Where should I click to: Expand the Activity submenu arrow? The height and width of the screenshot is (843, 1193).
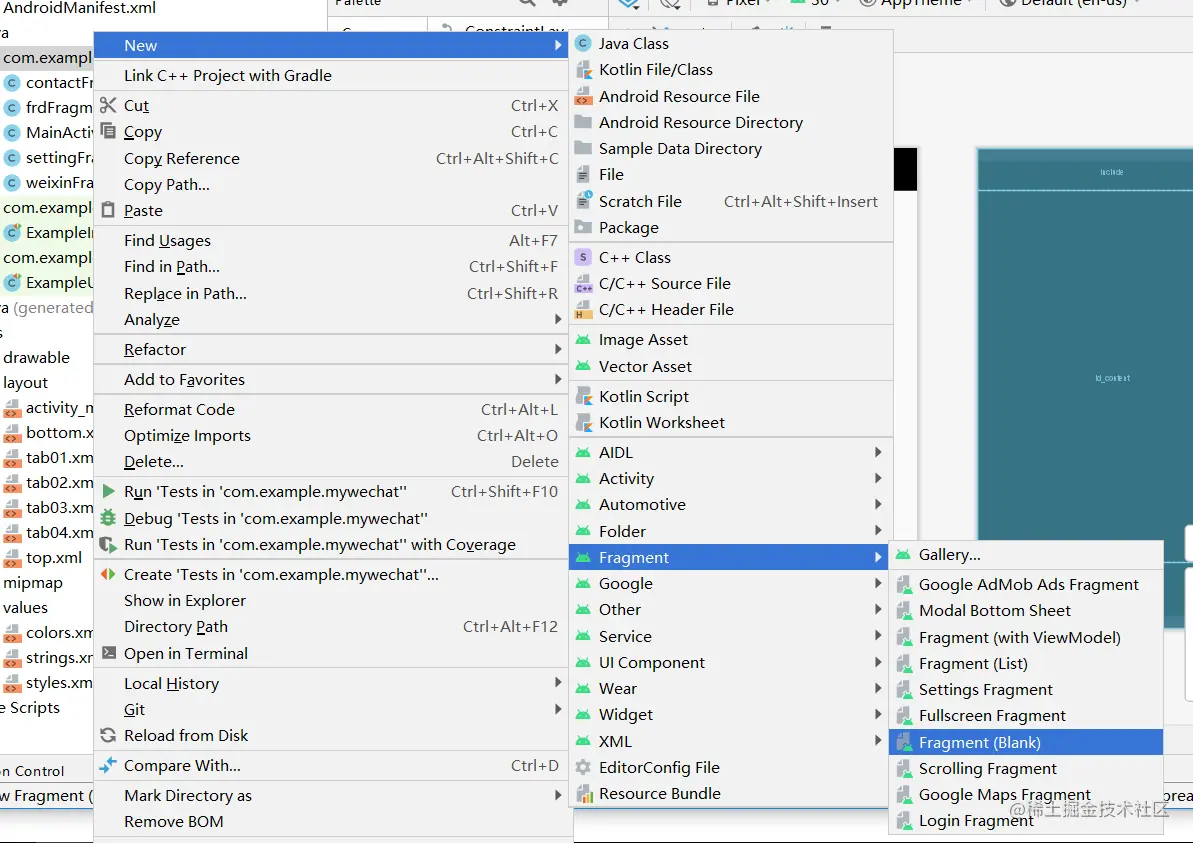click(x=878, y=478)
